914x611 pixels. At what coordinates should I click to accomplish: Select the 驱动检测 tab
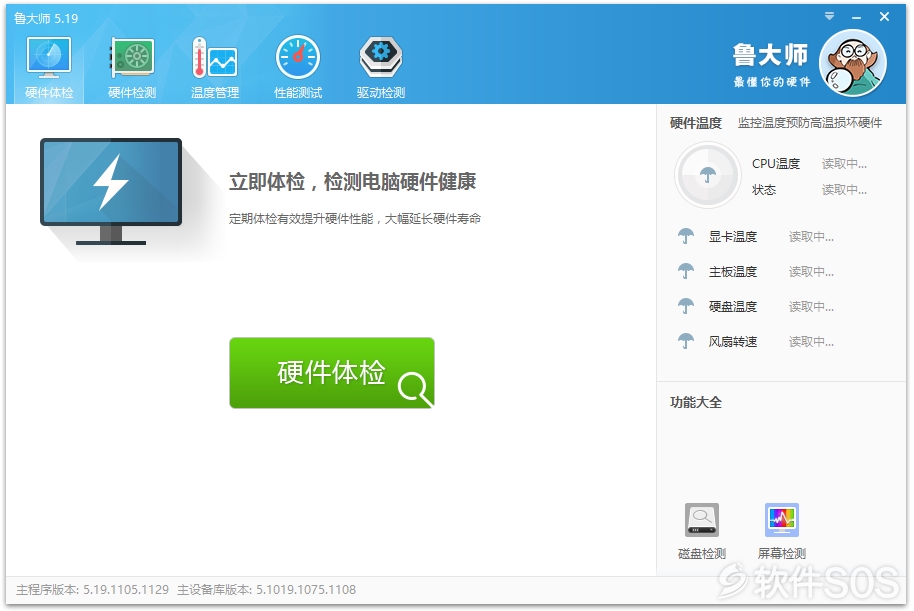(381, 68)
